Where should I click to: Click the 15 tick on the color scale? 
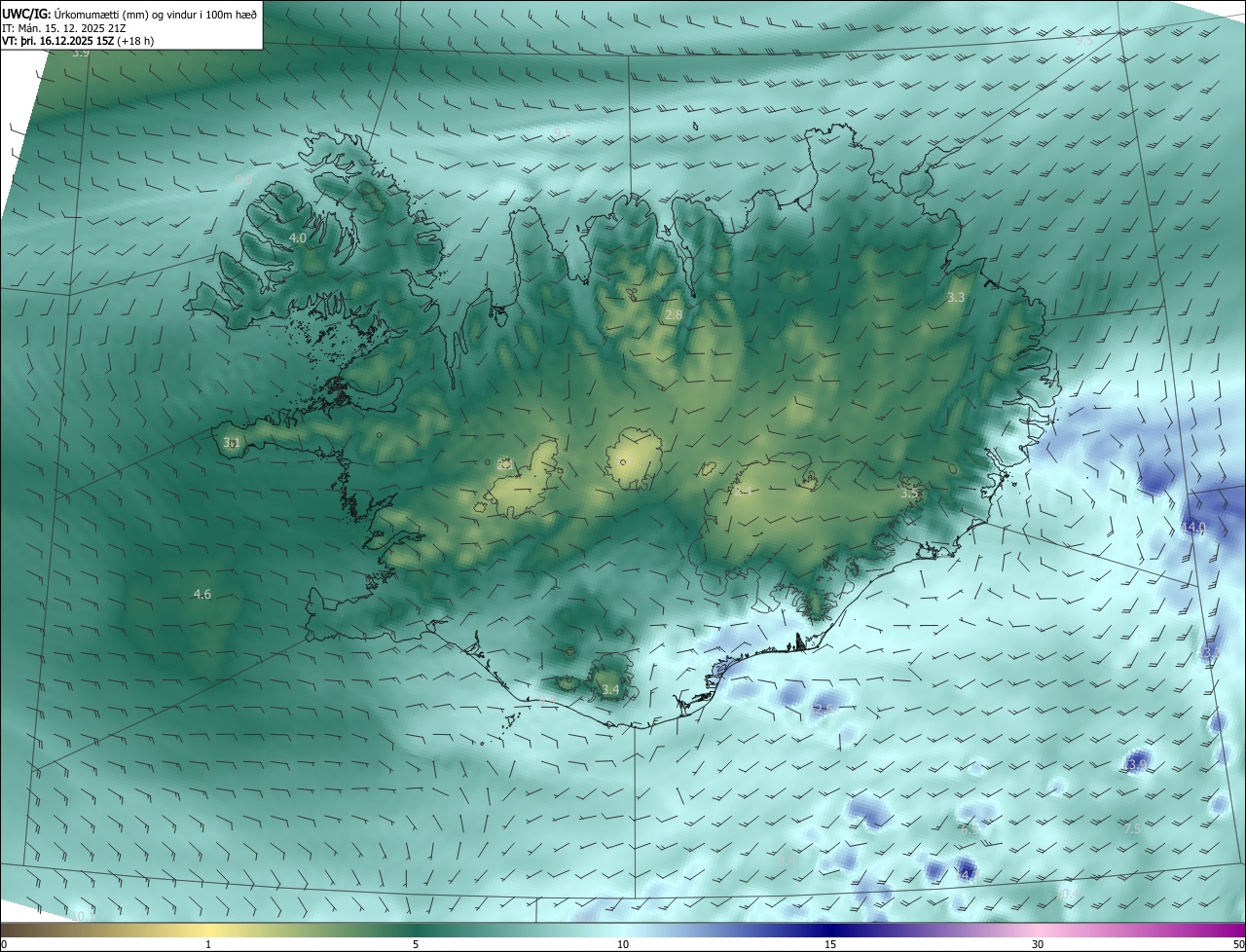[x=830, y=944]
